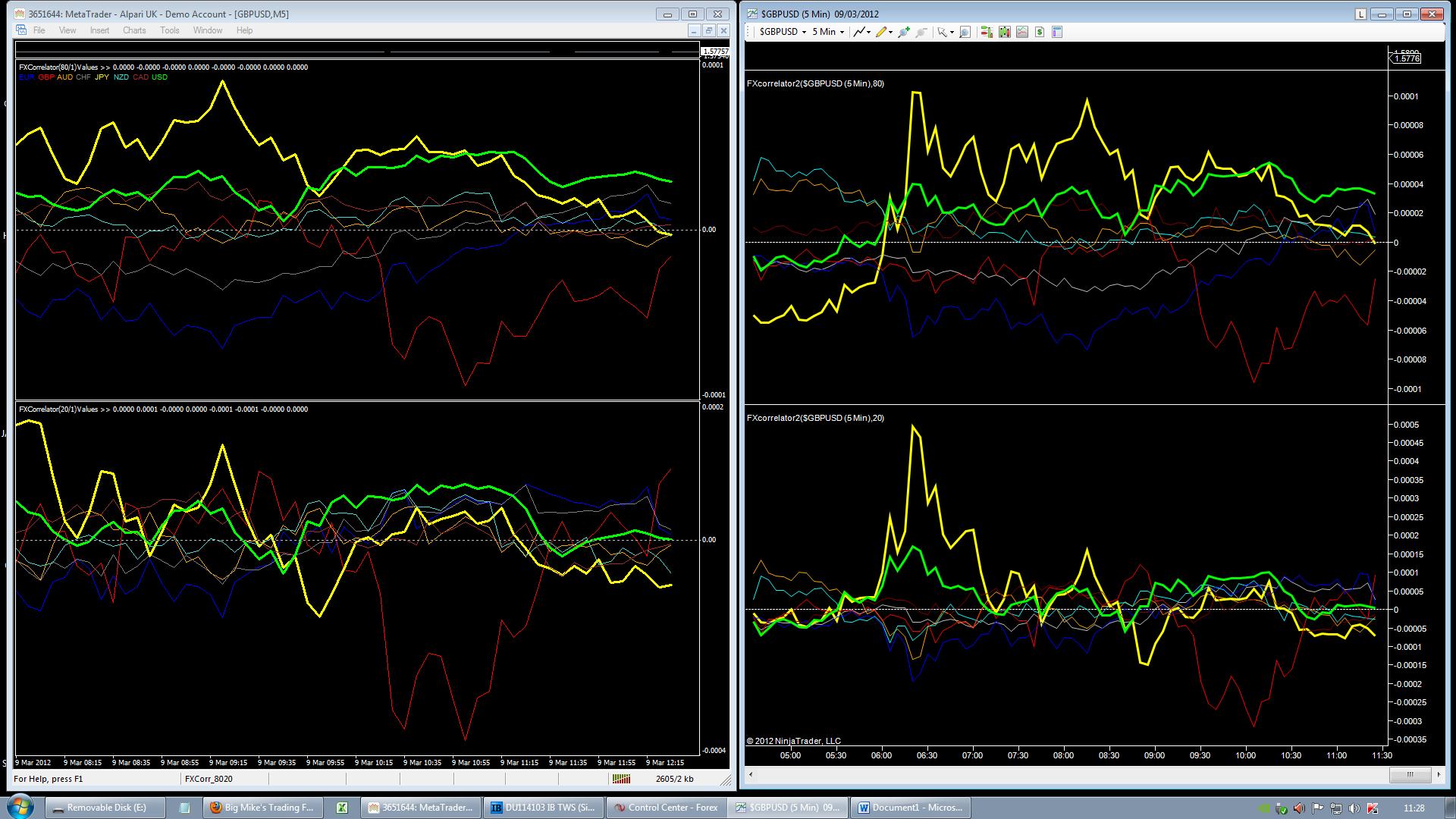Viewport: 1456px width, 819px height.
Task: Click the FXCorr_8020 profile in status bar
Action: [x=209, y=779]
